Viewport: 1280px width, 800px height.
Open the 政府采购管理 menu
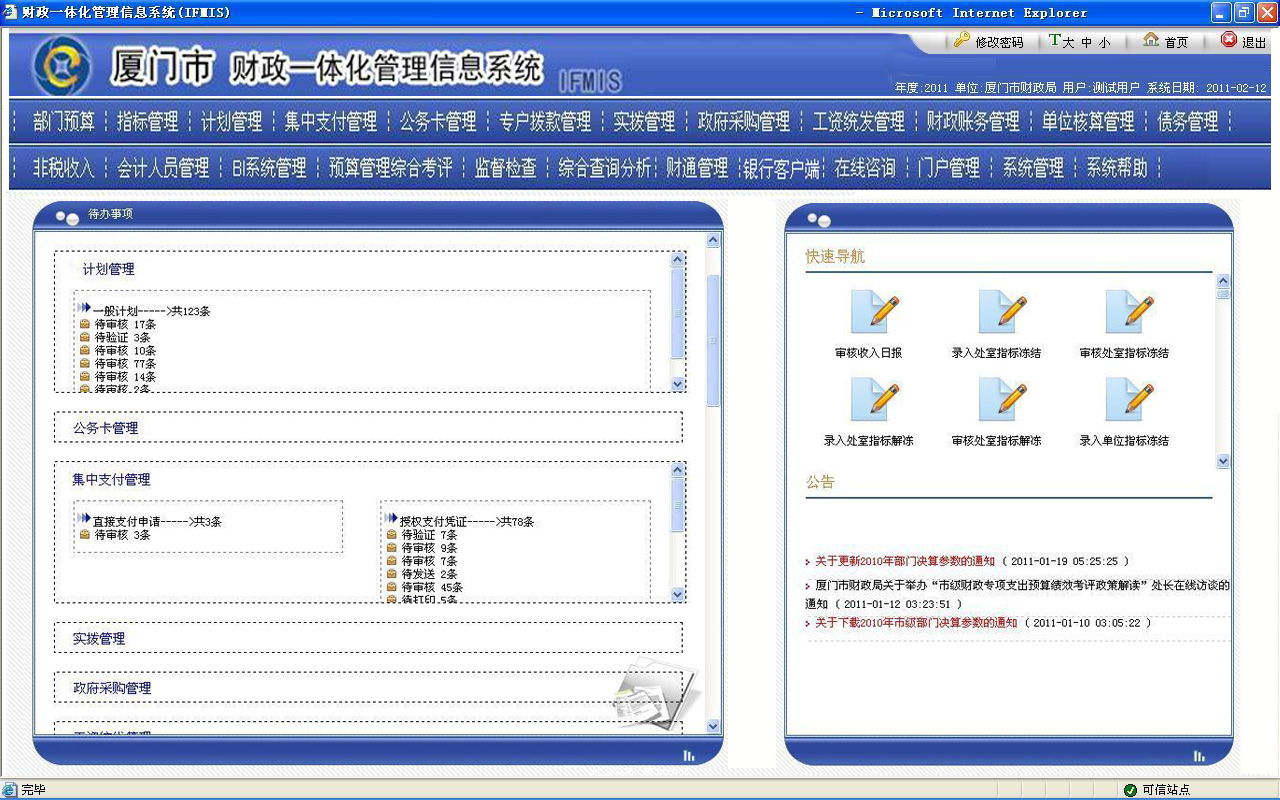click(x=743, y=122)
